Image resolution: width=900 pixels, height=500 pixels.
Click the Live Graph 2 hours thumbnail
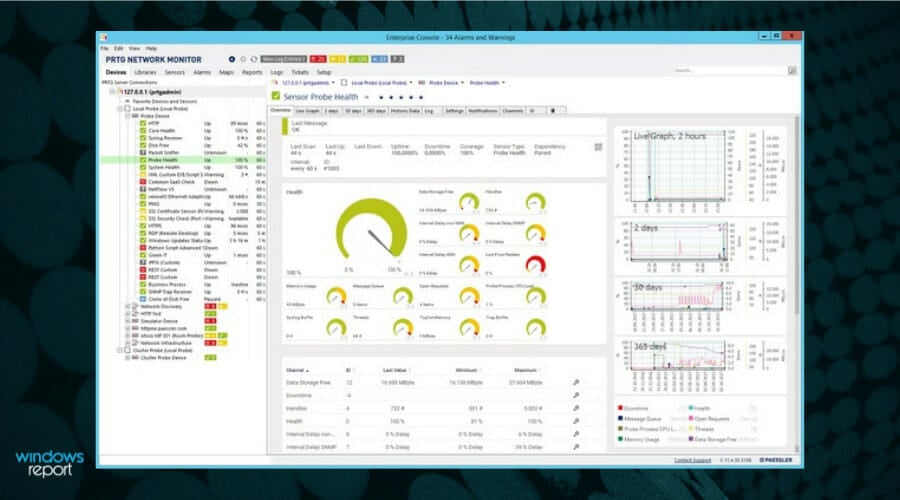700,170
